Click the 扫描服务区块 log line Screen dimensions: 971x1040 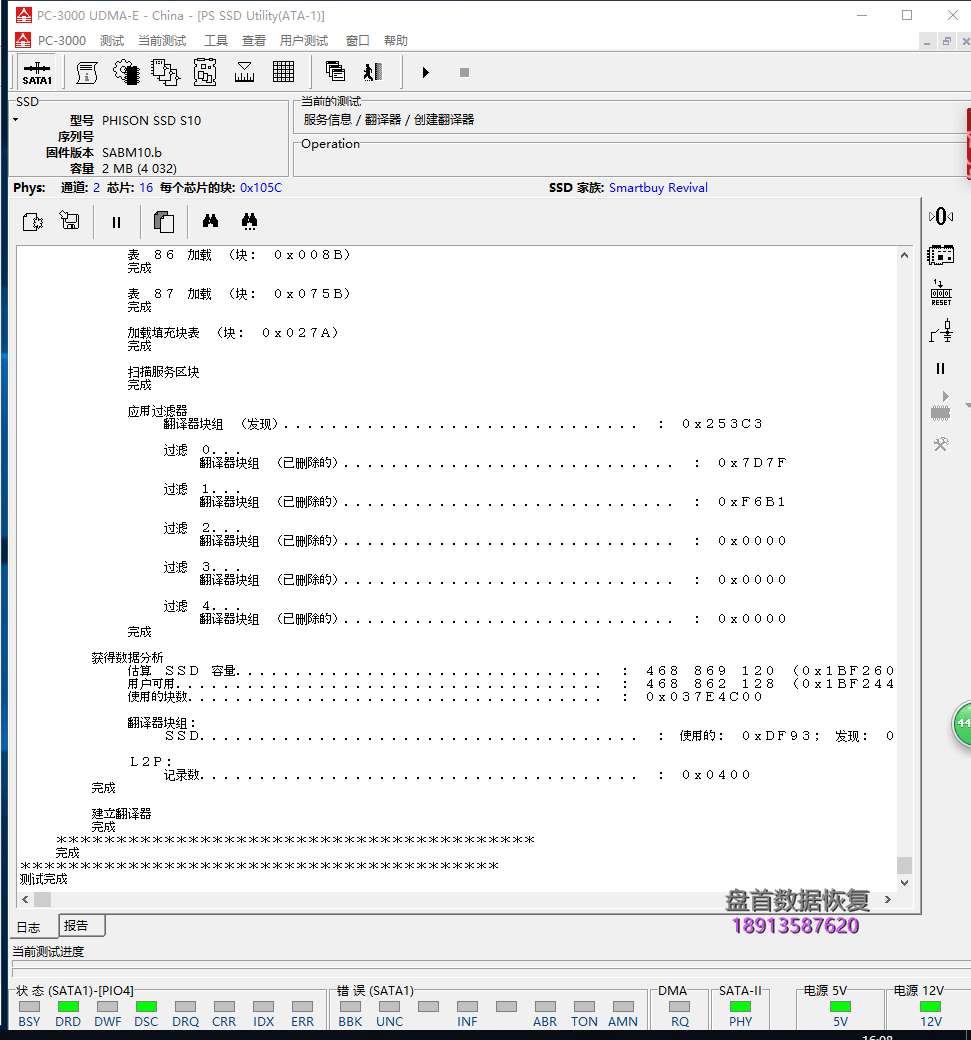pyautogui.click(x=163, y=372)
